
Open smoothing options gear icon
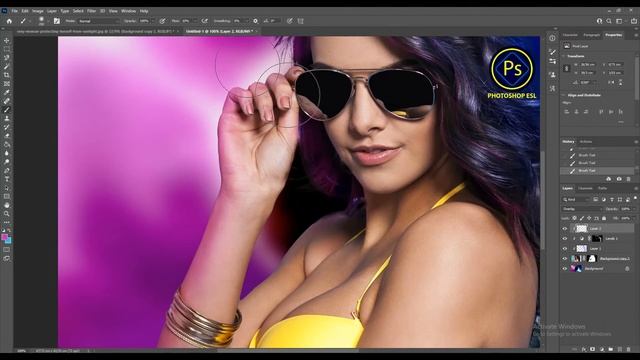(256, 21)
